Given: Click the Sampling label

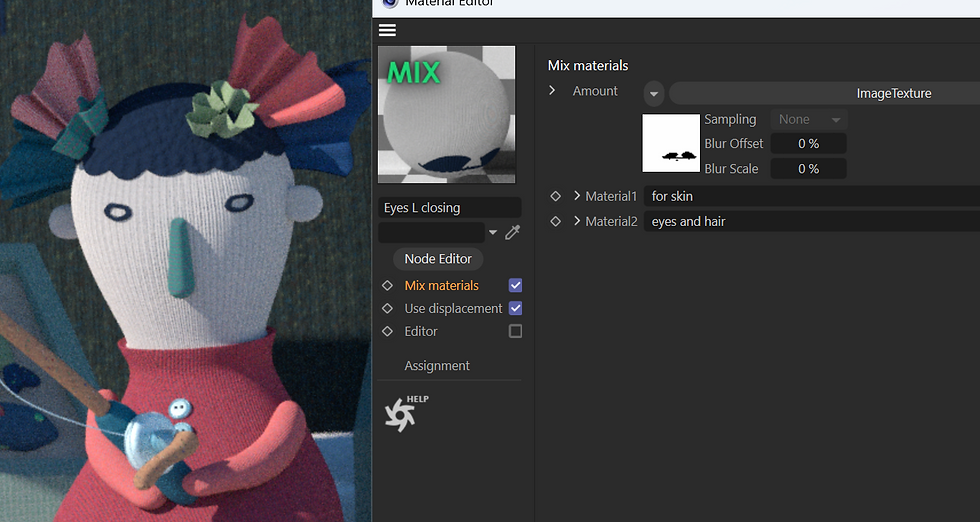Looking at the screenshot, I should (x=730, y=119).
